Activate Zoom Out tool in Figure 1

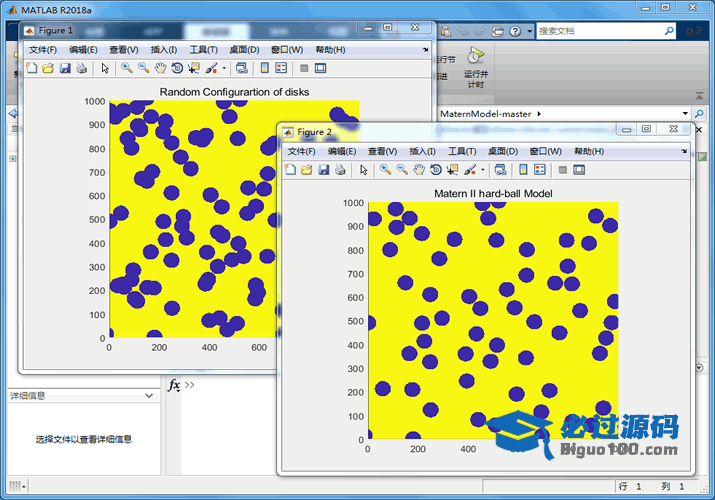pyautogui.click(x=143, y=68)
